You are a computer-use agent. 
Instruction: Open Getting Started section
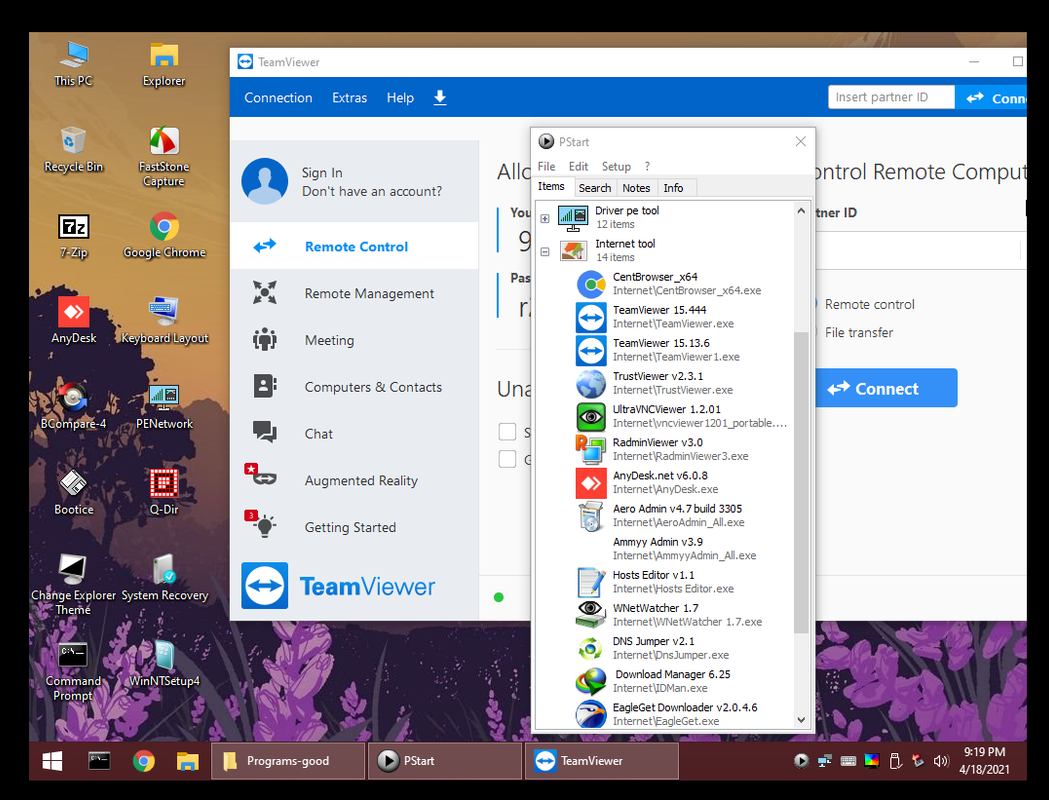tap(355, 527)
